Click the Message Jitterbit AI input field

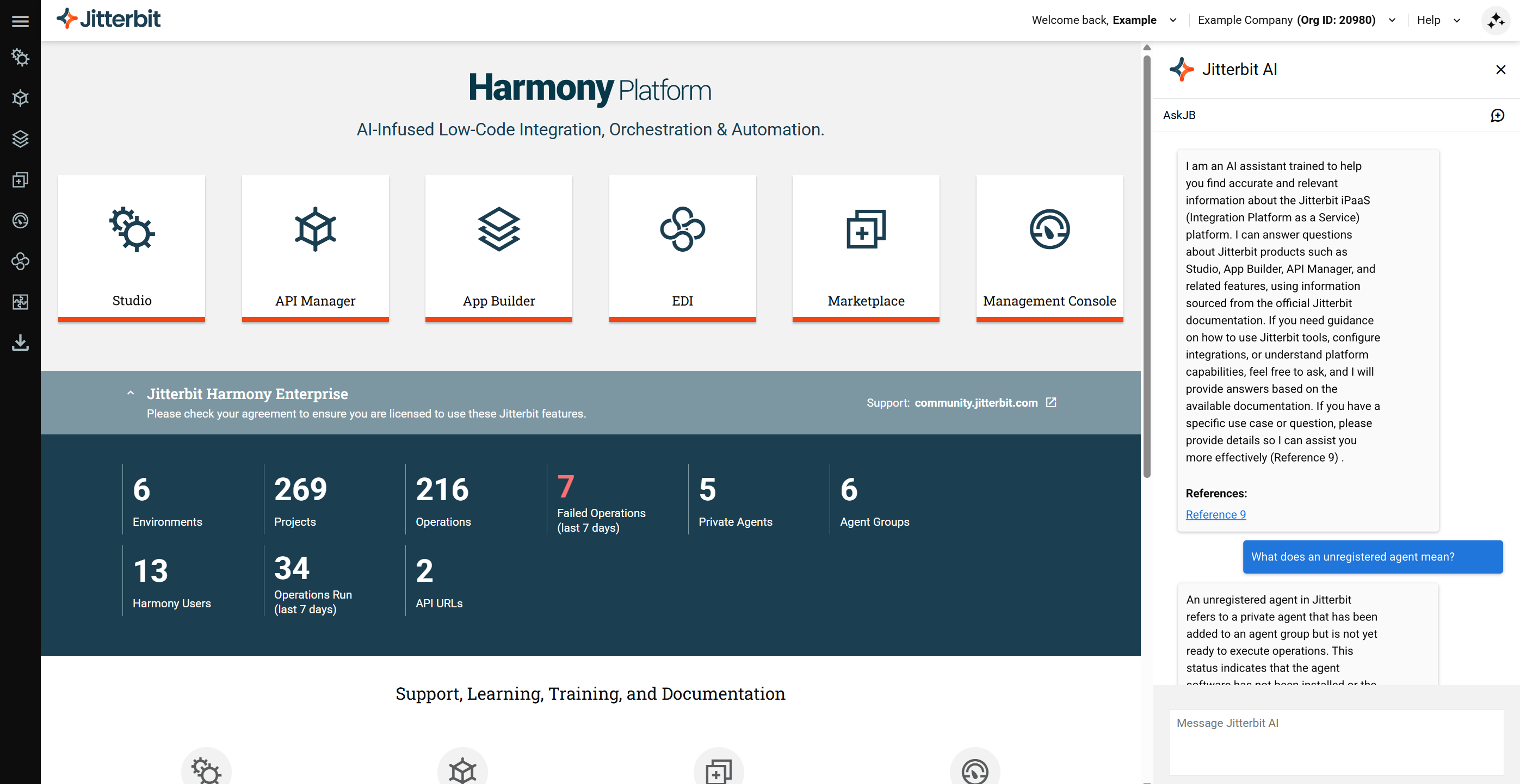coord(1336,741)
